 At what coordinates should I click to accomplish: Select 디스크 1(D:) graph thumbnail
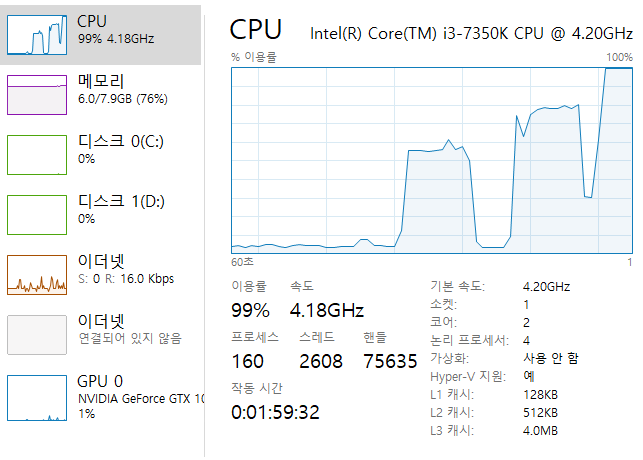pos(37,215)
